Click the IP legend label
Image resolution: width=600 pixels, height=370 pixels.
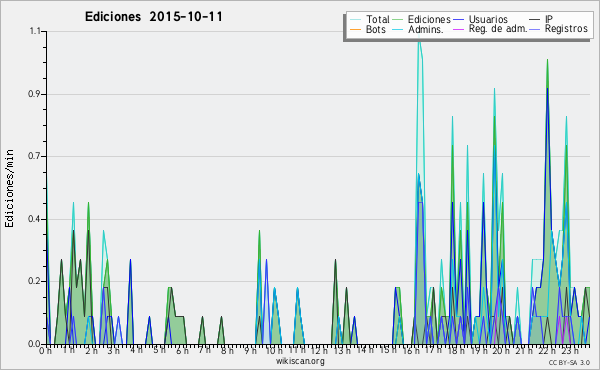tap(549, 19)
